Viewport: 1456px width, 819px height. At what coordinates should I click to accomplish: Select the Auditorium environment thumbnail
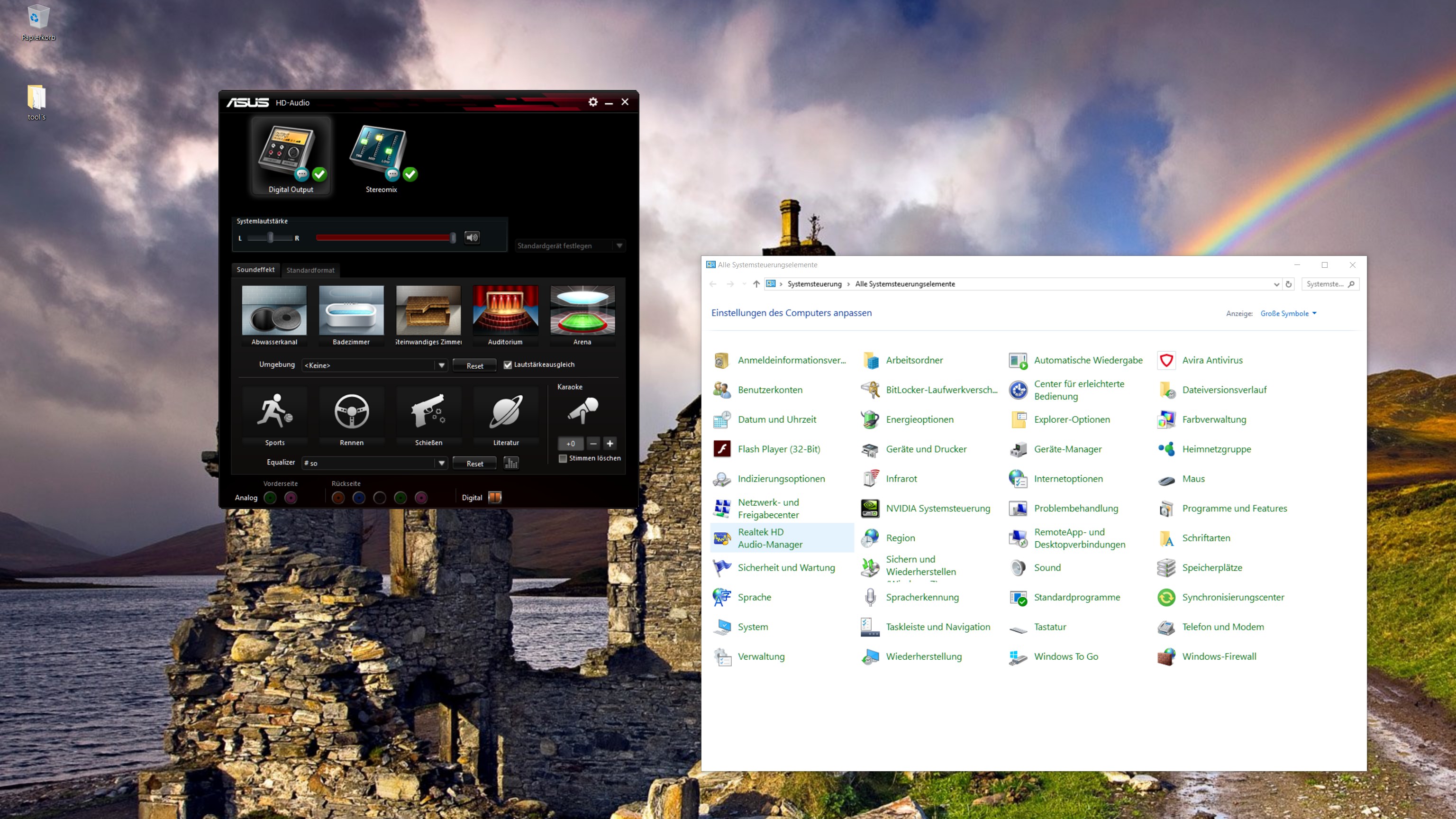pyautogui.click(x=505, y=311)
